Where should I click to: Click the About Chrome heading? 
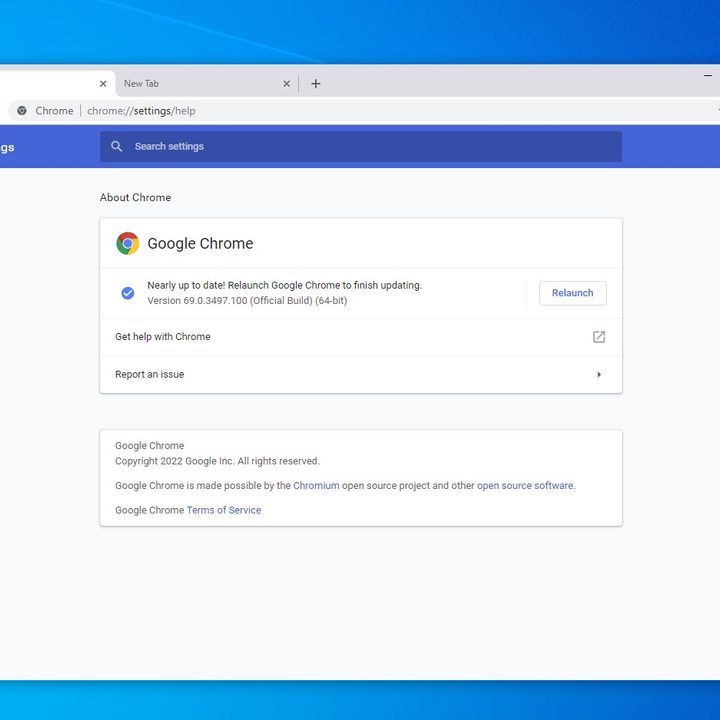pyautogui.click(x=135, y=197)
